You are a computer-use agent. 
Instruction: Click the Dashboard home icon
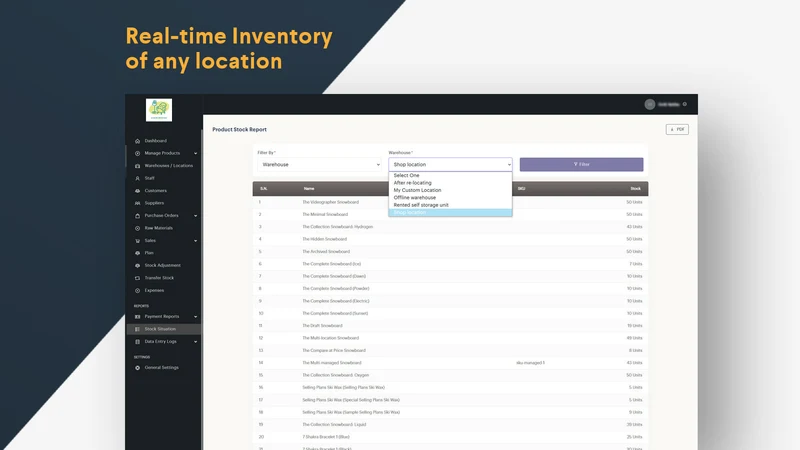(137, 141)
